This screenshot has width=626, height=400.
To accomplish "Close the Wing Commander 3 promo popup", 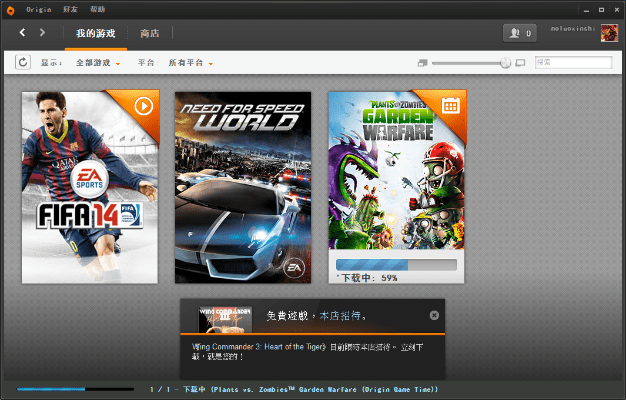I will tap(434, 315).
